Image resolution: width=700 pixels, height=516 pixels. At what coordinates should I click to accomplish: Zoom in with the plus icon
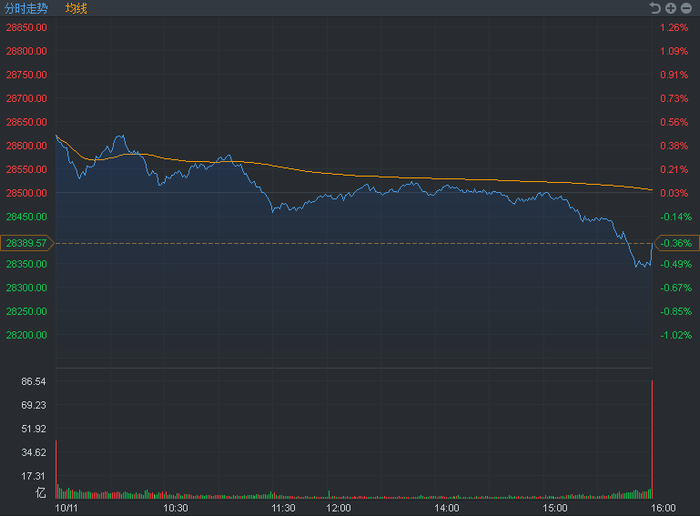click(671, 8)
